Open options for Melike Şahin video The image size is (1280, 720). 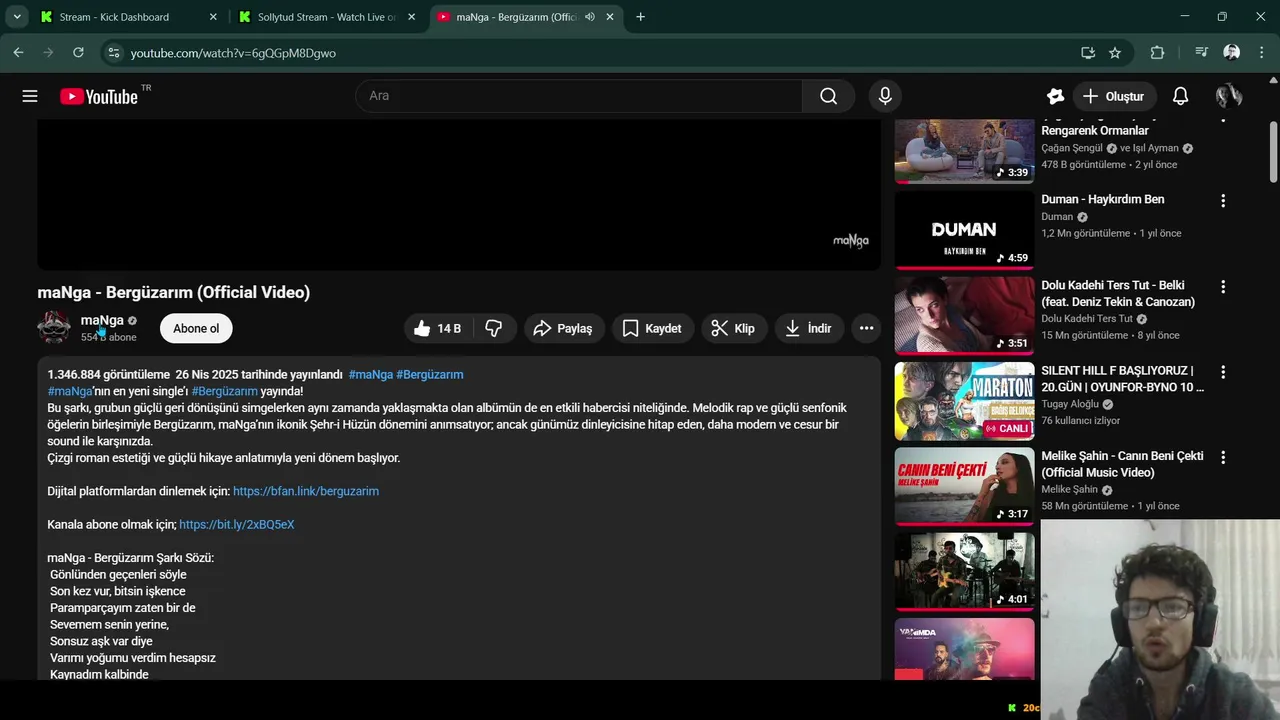coord(1223,457)
